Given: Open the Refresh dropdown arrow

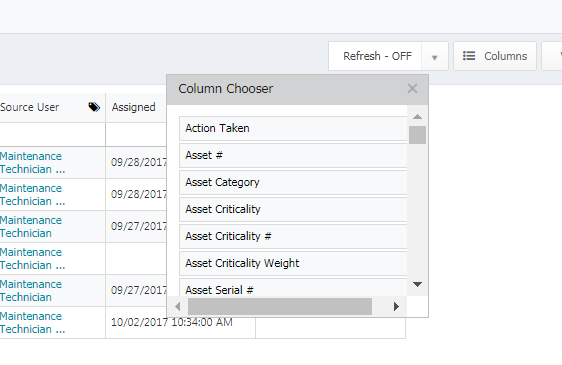Looking at the screenshot, I should pyautogui.click(x=434, y=57).
